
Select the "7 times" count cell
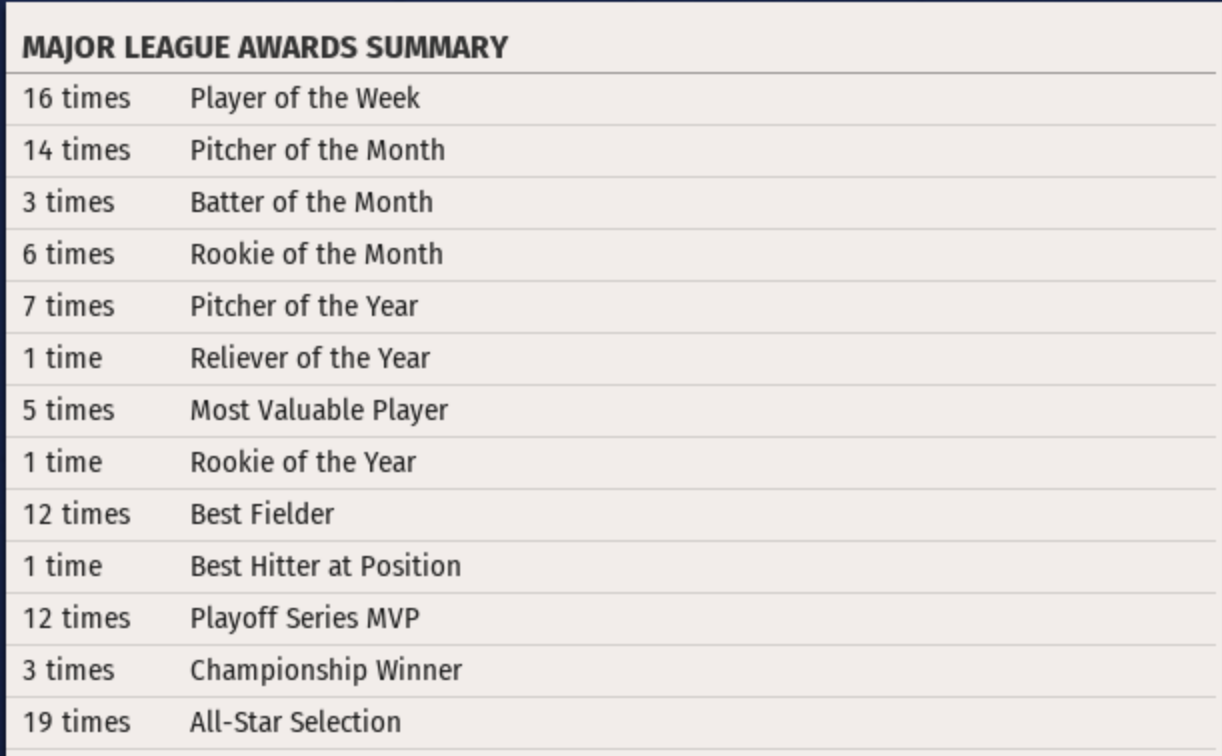click(68, 306)
